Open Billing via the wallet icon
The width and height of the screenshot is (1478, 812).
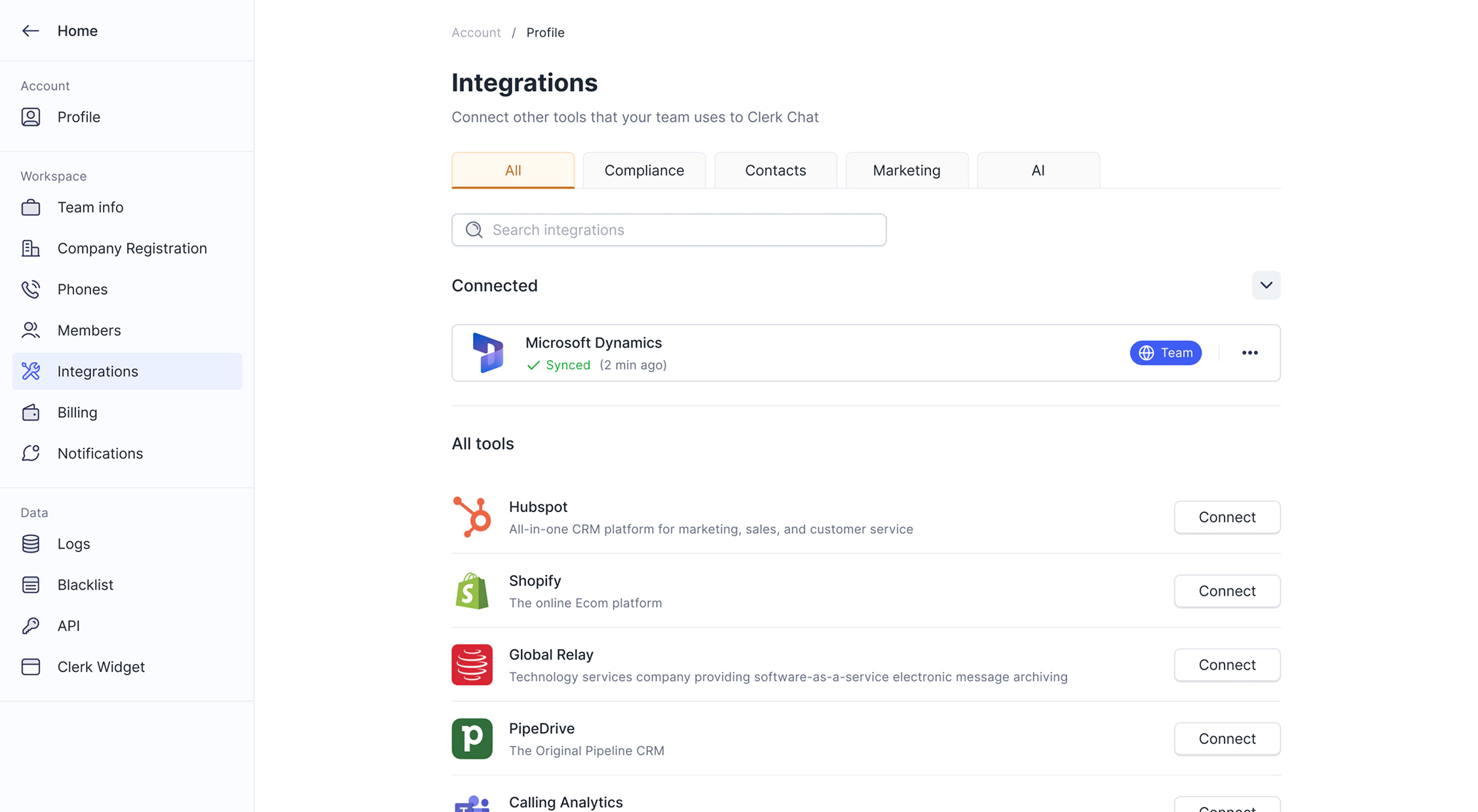point(30,413)
